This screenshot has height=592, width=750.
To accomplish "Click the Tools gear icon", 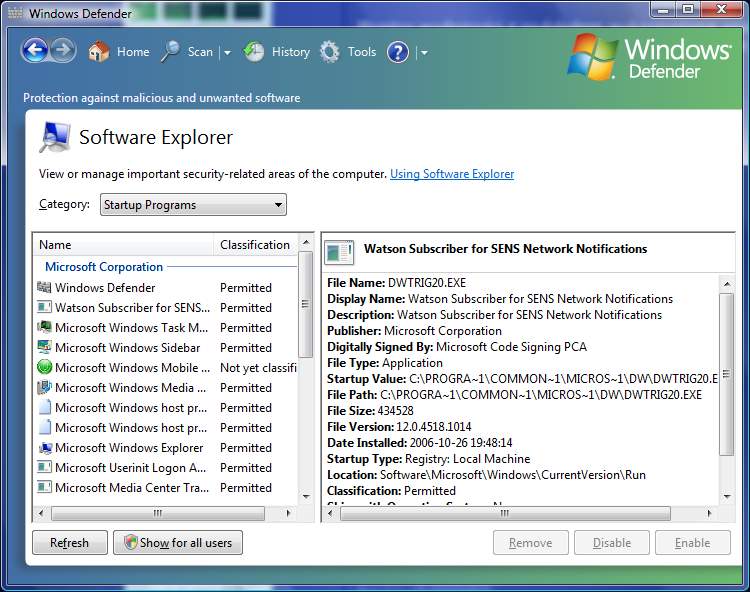I will (x=330, y=52).
